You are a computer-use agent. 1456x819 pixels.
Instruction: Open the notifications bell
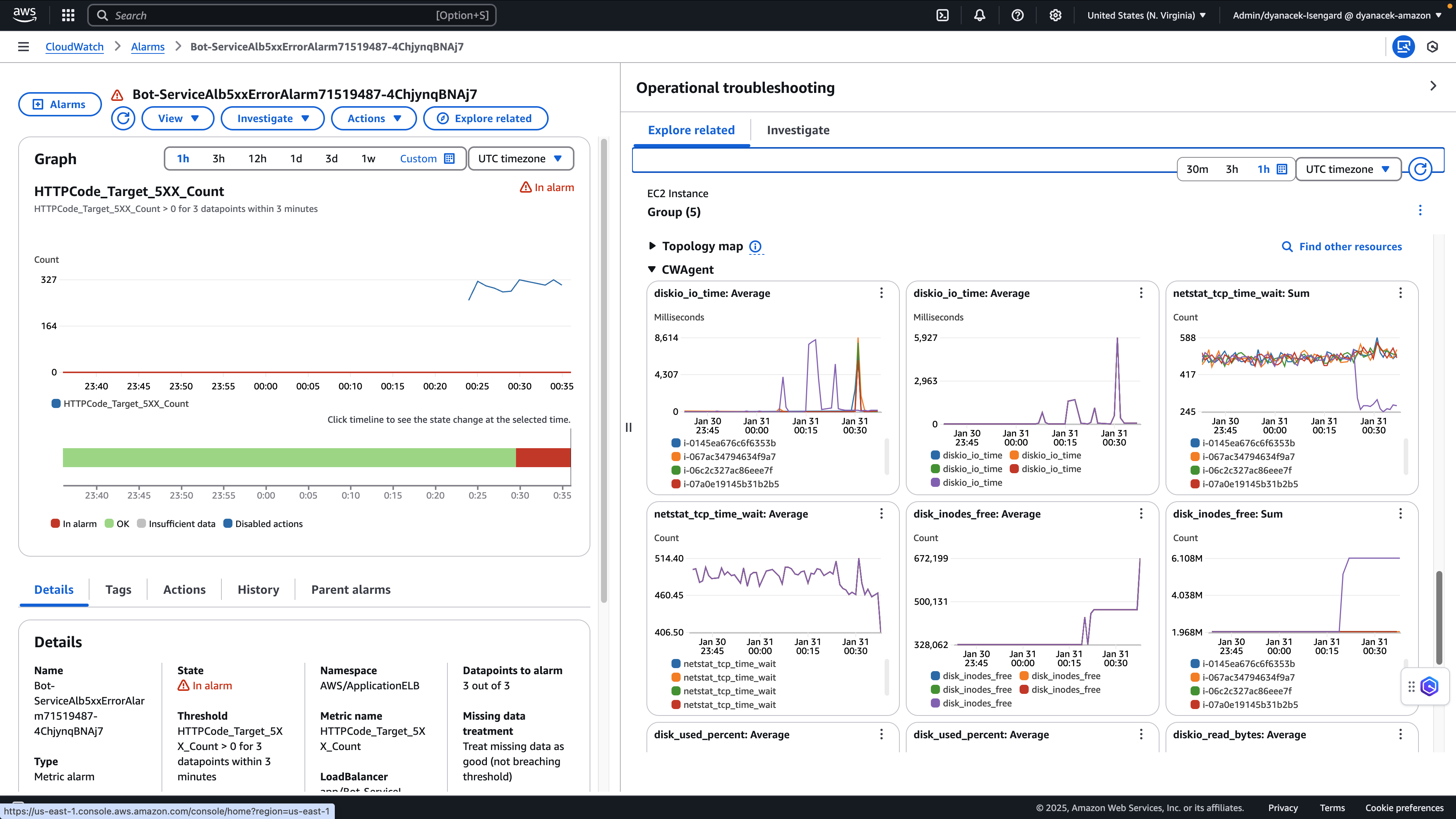pyautogui.click(x=979, y=15)
